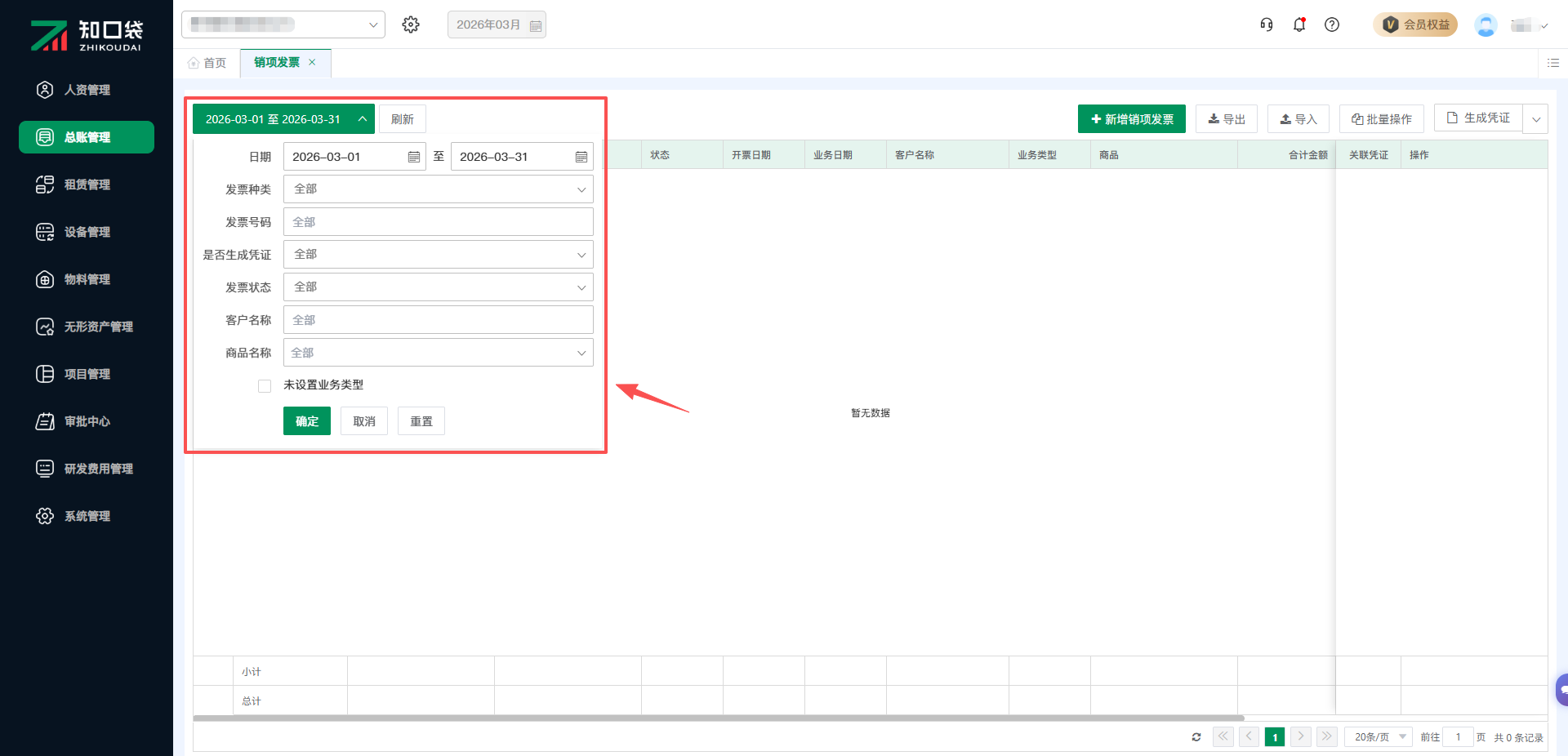Switch to the 首页 tab
Image resolution: width=1568 pixels, height=756 pixels.
coord(207,63)
